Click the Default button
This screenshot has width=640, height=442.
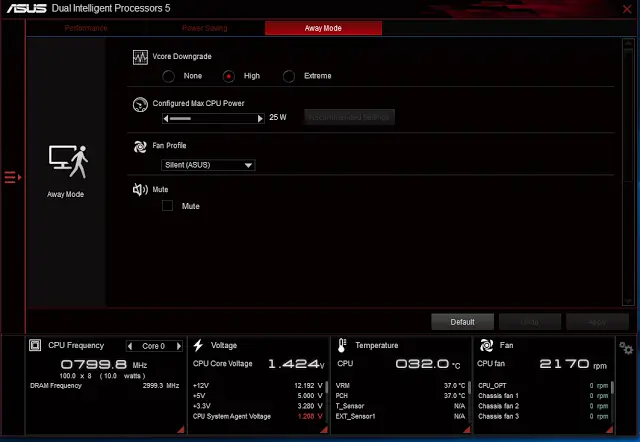[x=462, y=322]
